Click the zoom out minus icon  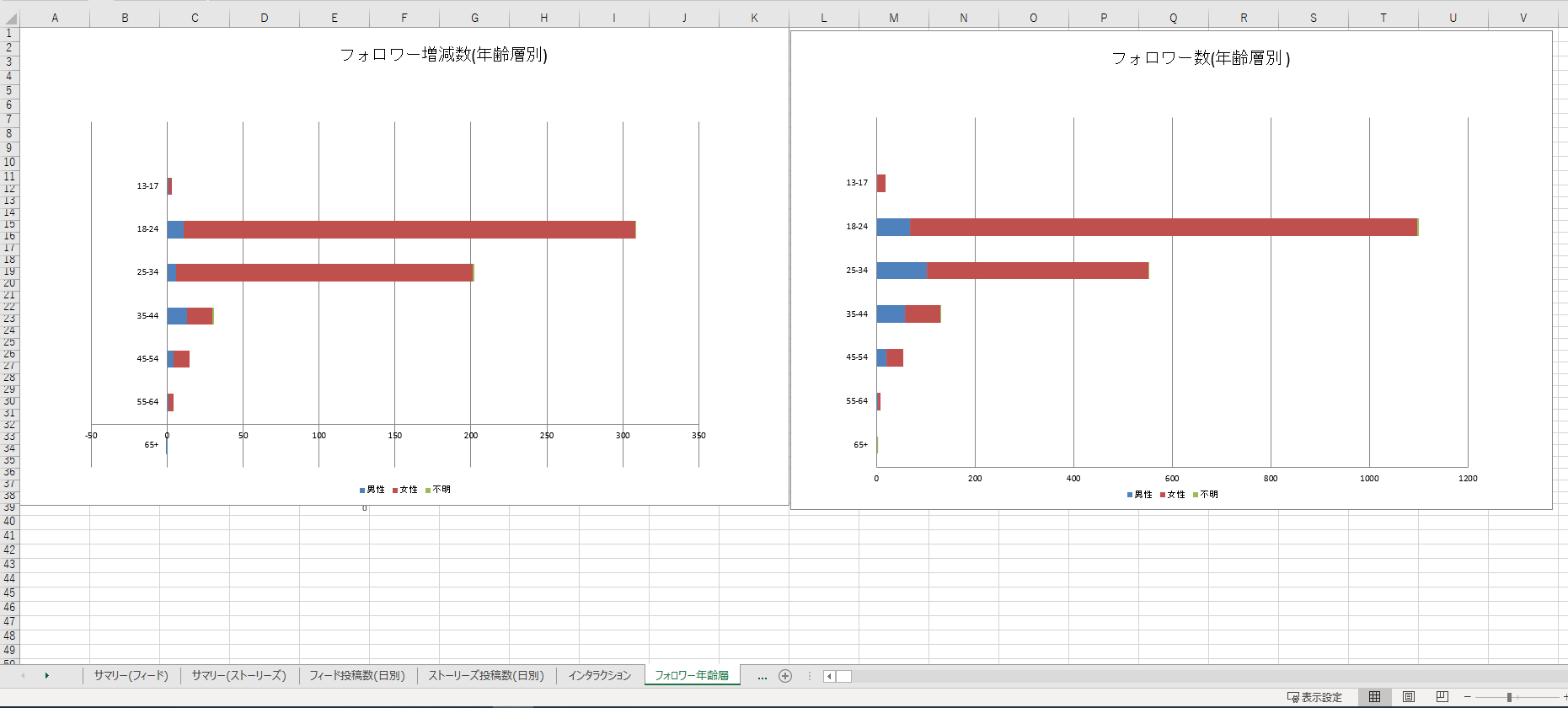tap(1467, 697)
